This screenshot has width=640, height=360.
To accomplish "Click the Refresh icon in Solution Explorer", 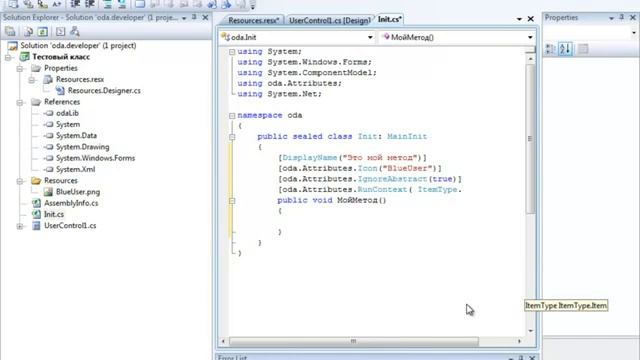I will click(x=43, y=31).
